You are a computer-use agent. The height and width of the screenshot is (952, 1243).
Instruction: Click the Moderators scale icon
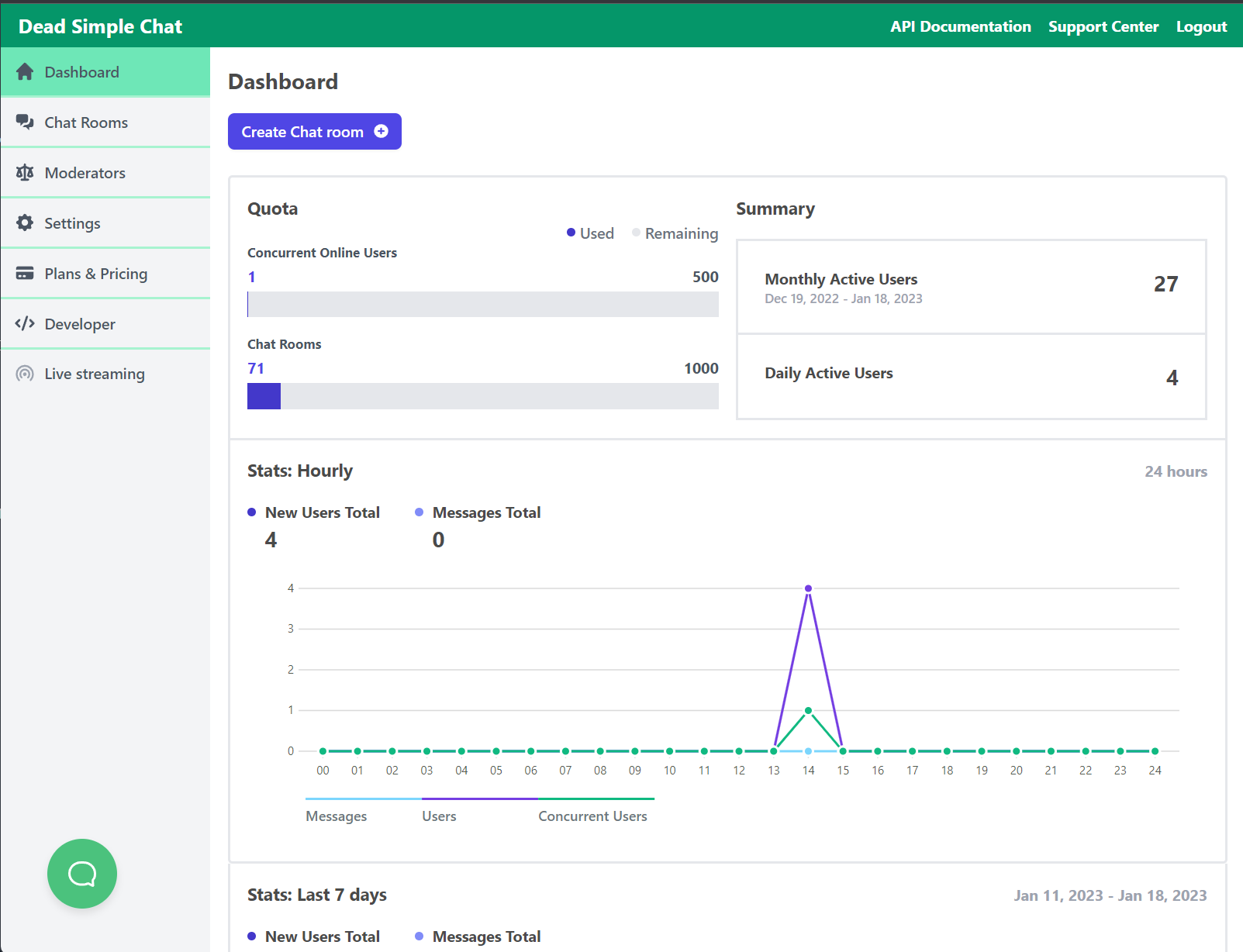pyautogui.click(x=25, y=173)
